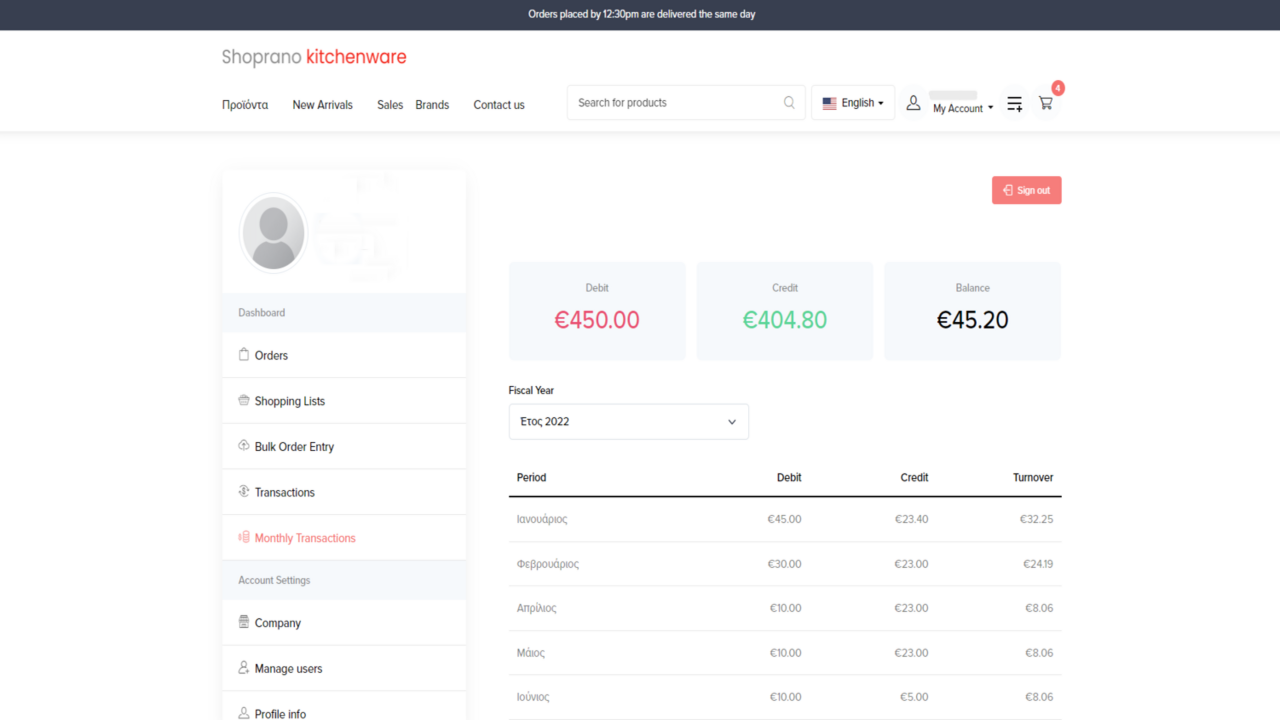This screenshot has height=720, width=1280.
Task: Click the Shopping Lists basket icon
Action: [243, 401]
